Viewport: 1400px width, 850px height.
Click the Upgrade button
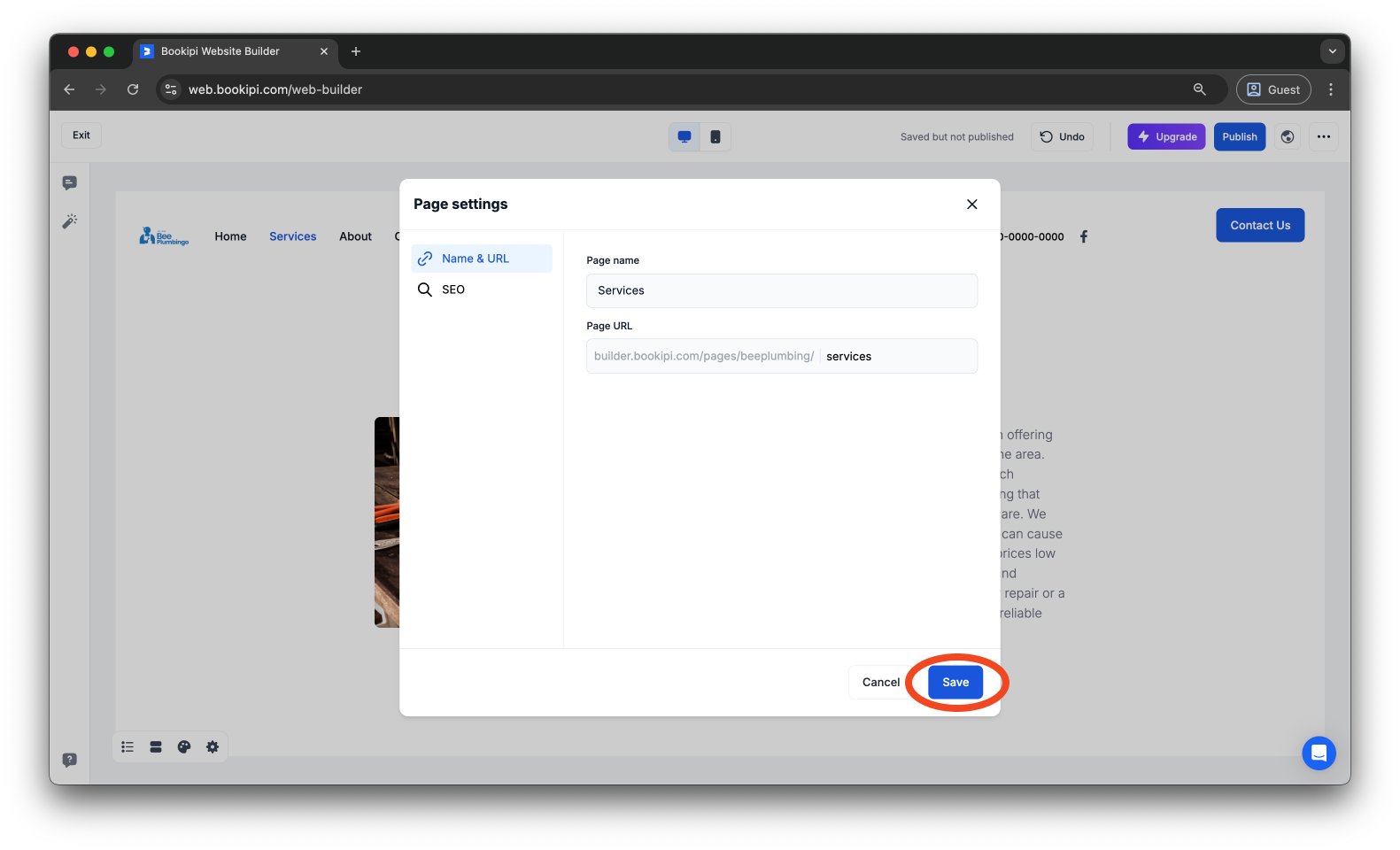[1166, 137]
